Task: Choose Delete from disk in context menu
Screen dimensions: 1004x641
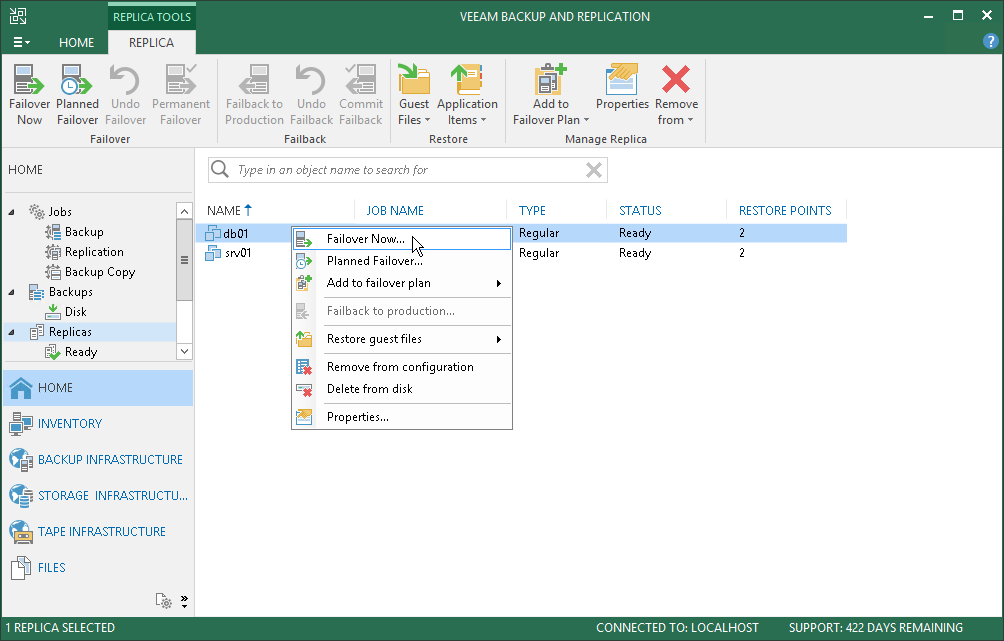Action: tap(401, 389)
